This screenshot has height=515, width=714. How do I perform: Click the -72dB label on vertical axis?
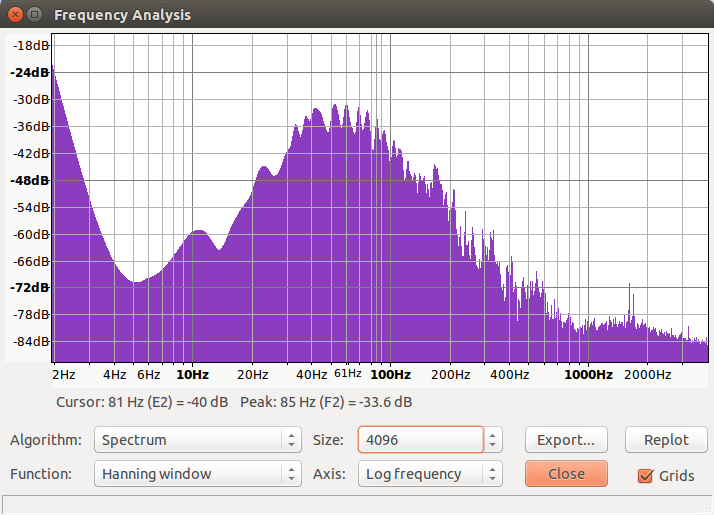[x=30, y=287]
